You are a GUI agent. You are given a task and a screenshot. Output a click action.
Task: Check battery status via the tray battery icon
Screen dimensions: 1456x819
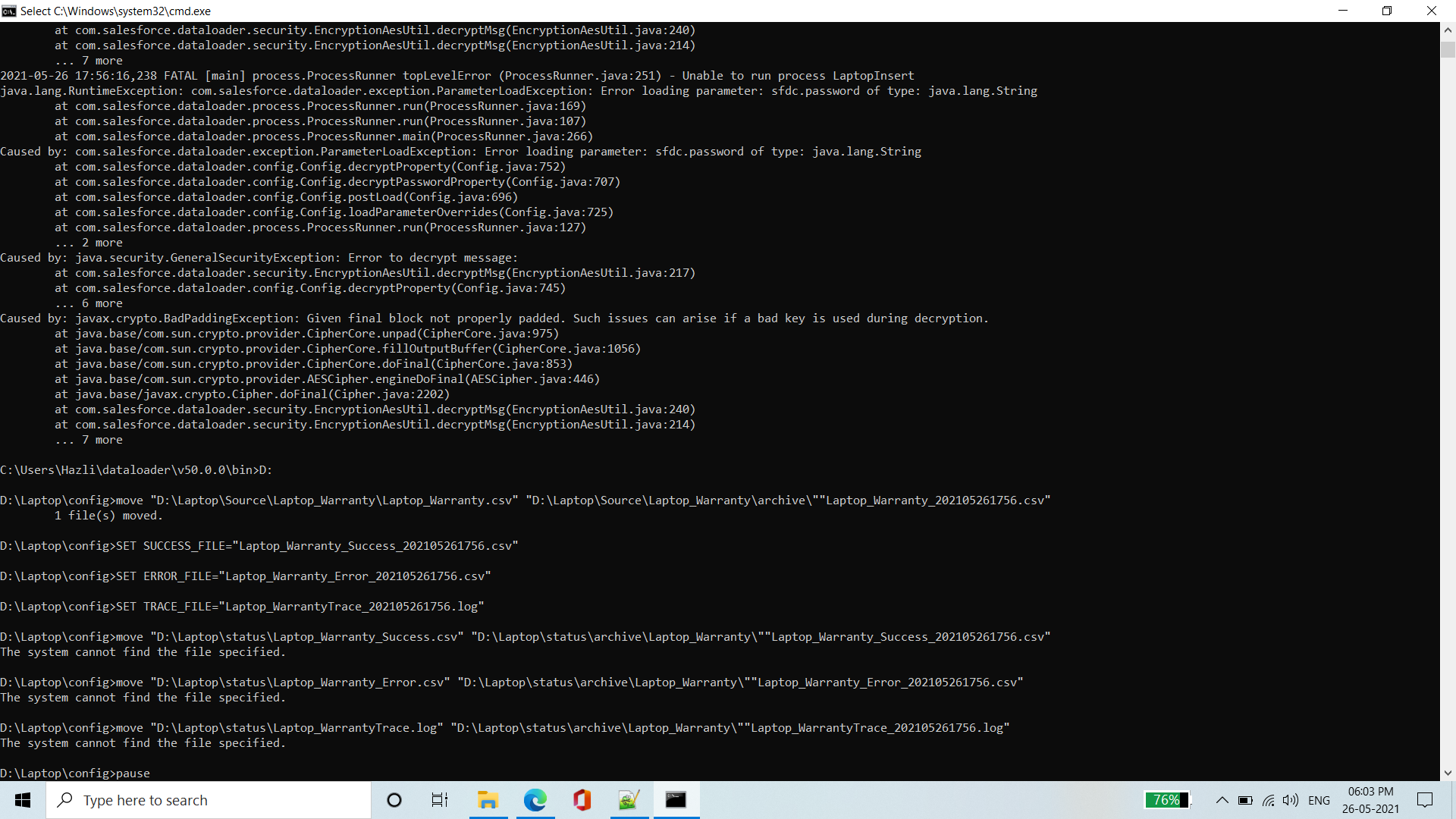[x=1244, y=800]
